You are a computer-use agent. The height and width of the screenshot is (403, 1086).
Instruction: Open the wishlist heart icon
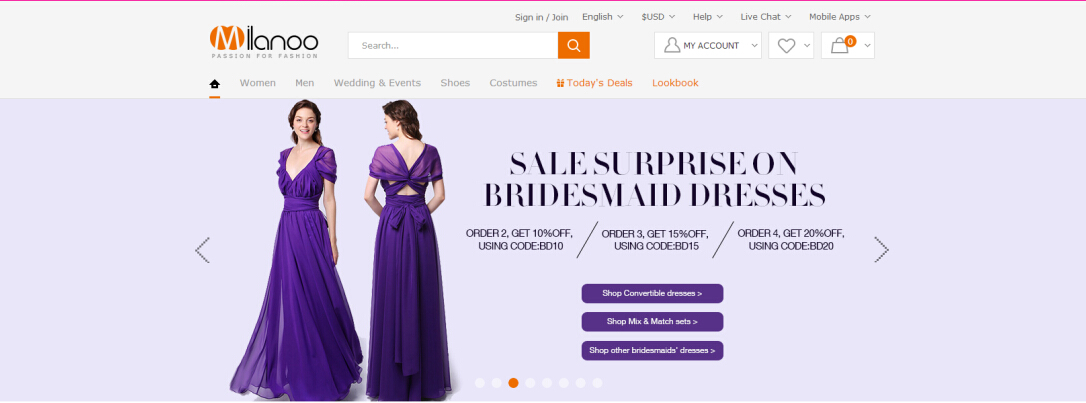click(786, 45)
